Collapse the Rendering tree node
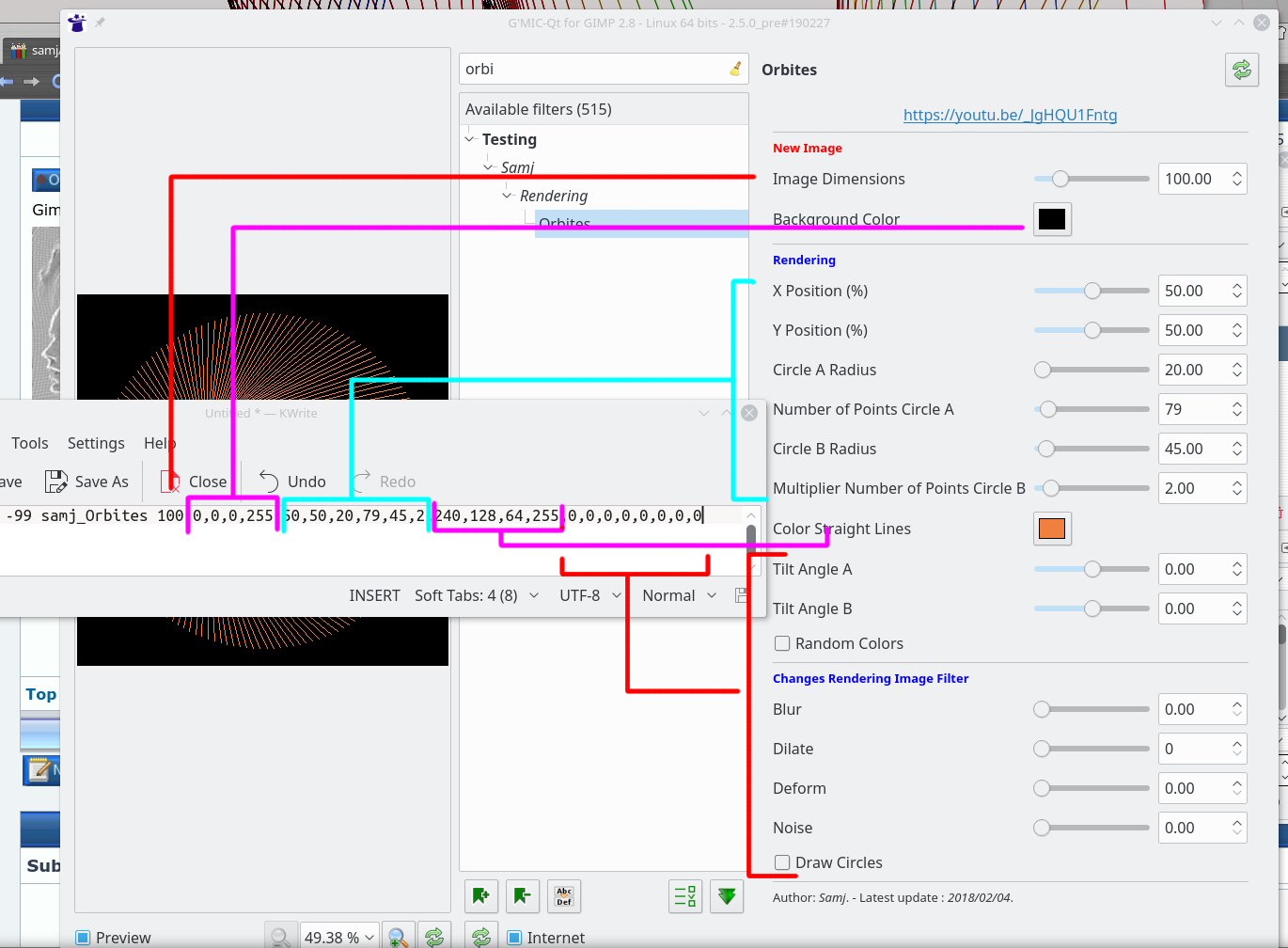 pyautogui.click(x=508, y=196)
